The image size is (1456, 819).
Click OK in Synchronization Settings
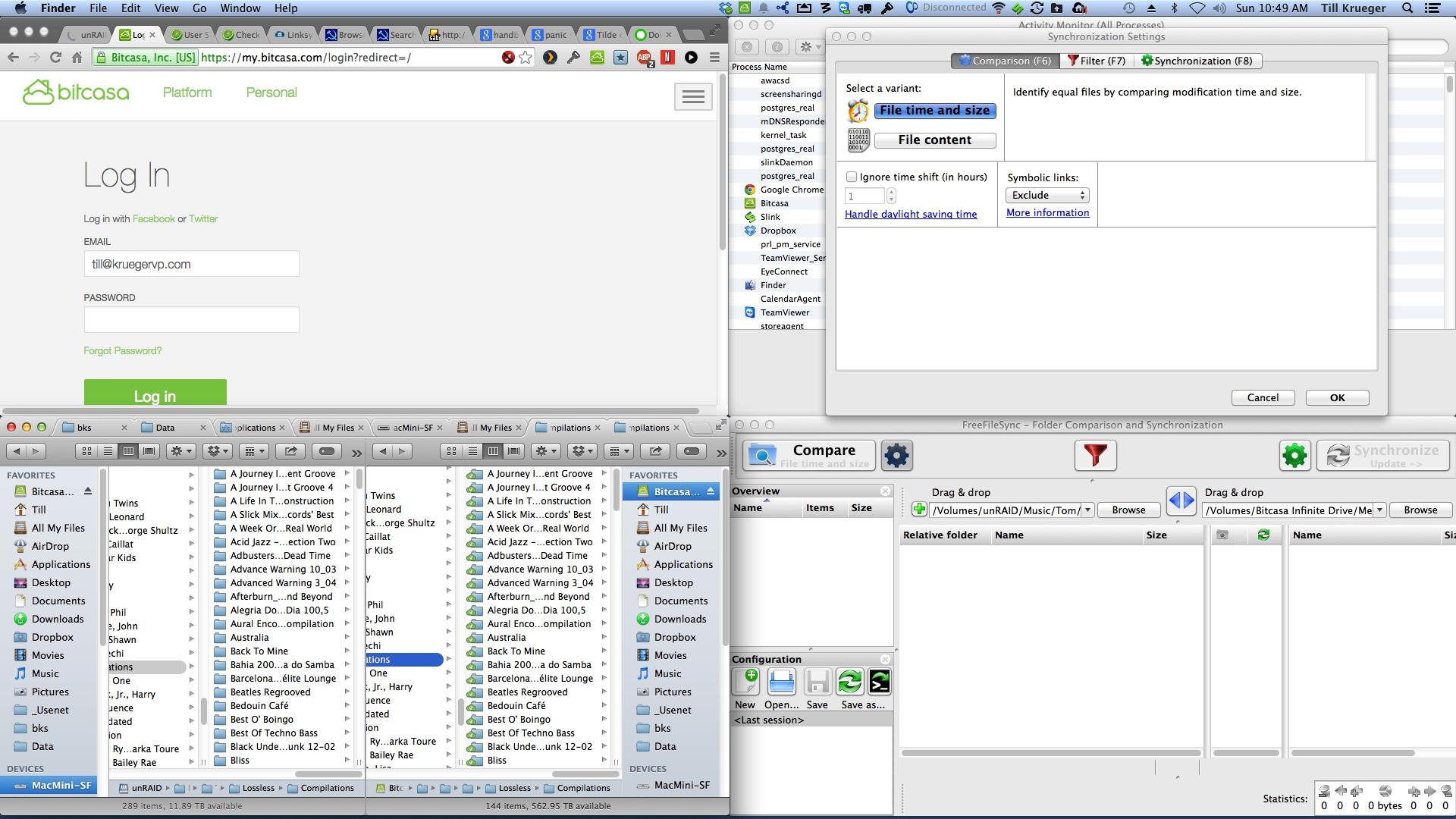coord(1337,398)
